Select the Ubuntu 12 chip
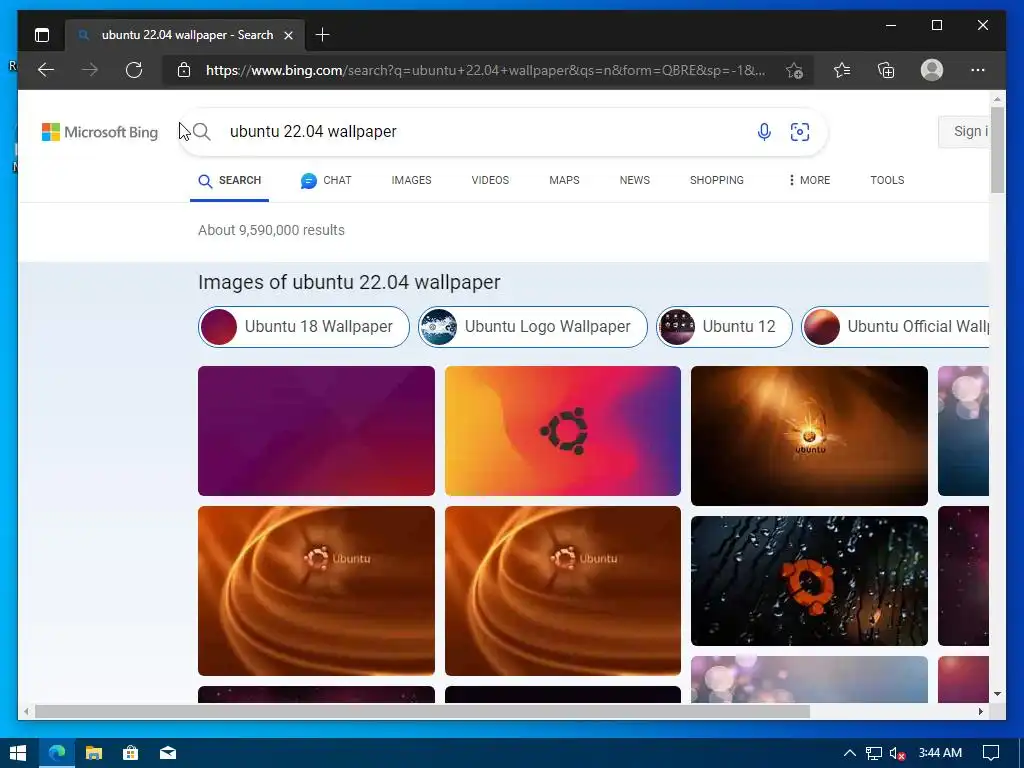Viewport: 1024px width, 768px height. (724, 327)
